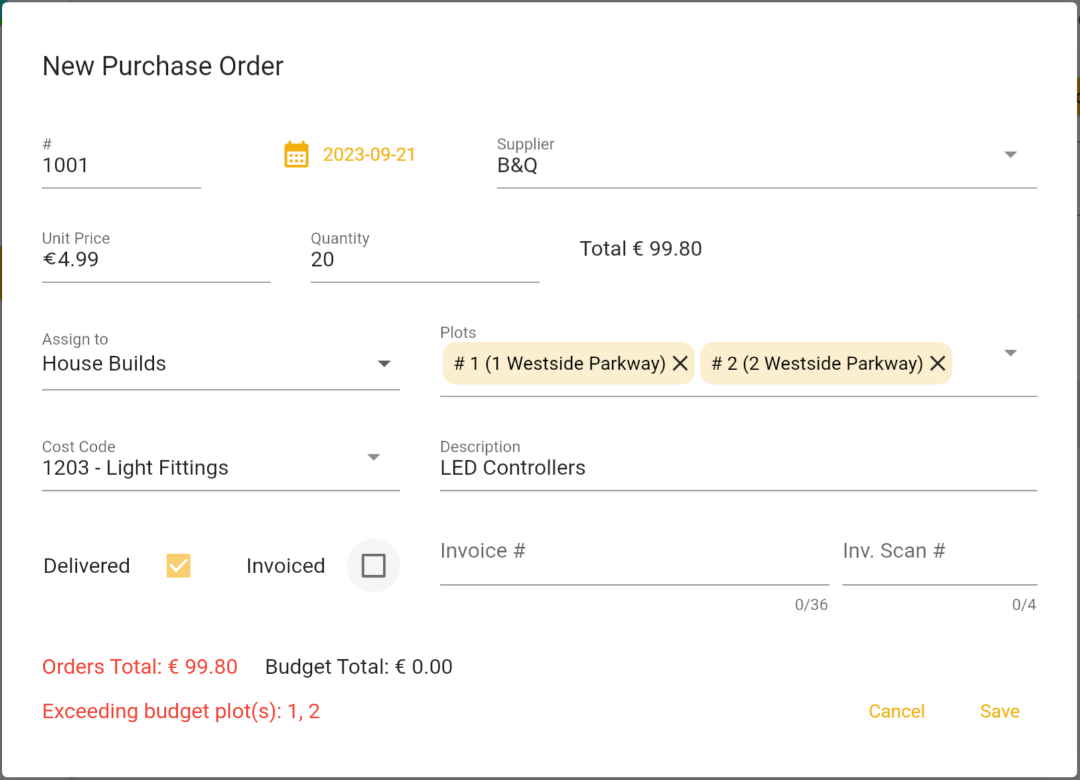Click the date 2023-09-21 text

tap(369, 155)
